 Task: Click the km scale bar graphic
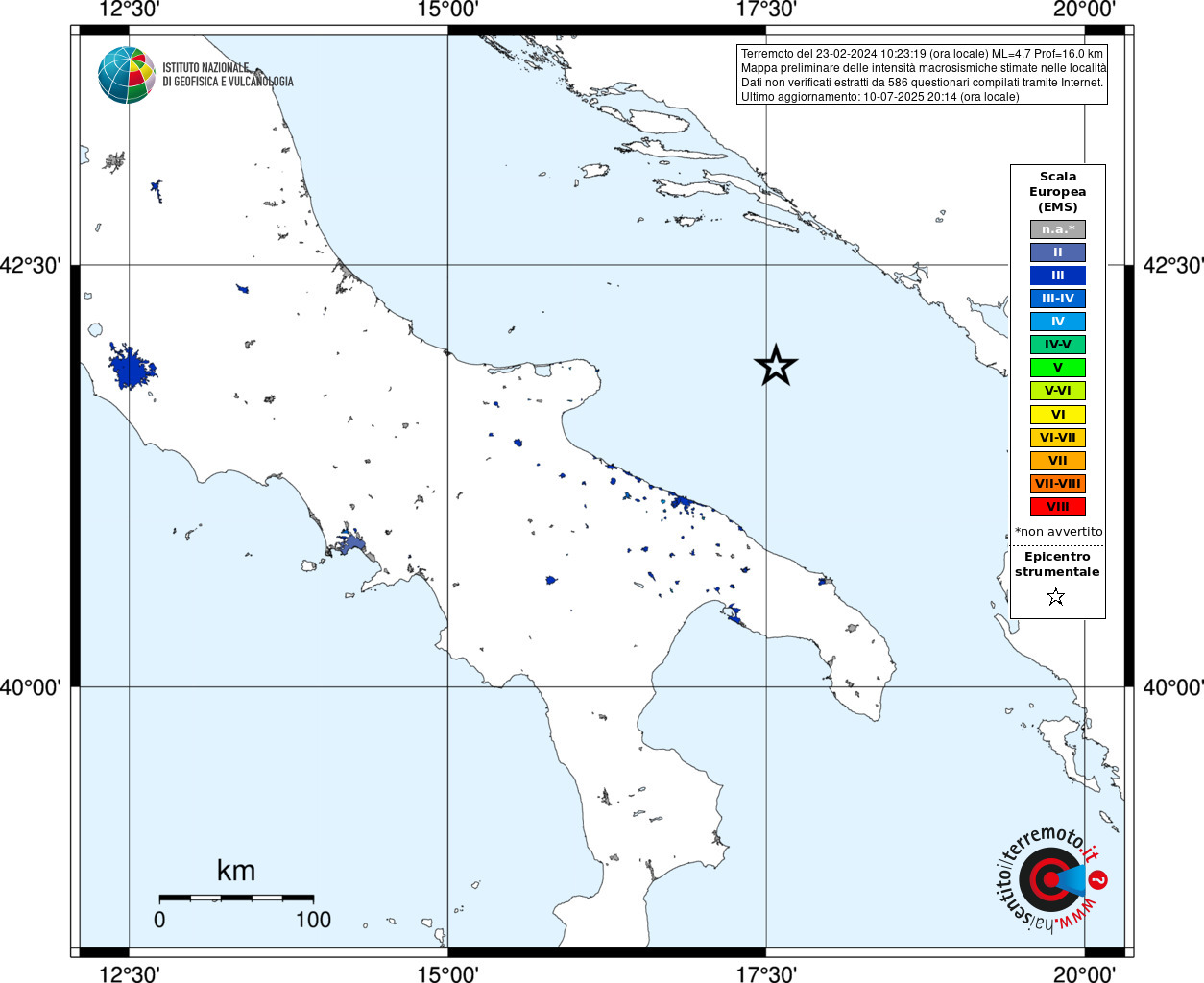click(236, 898)
